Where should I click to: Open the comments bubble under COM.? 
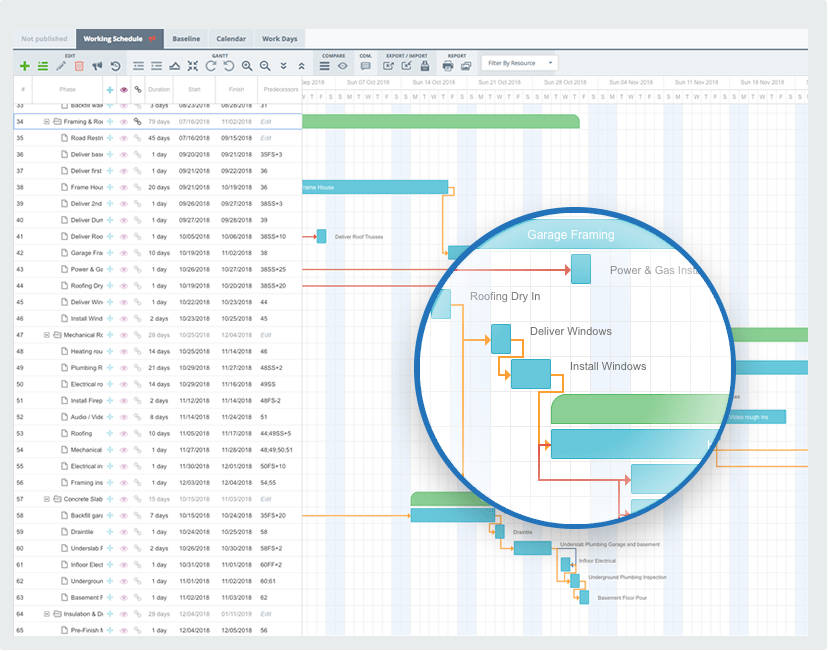tap(365, 66)
